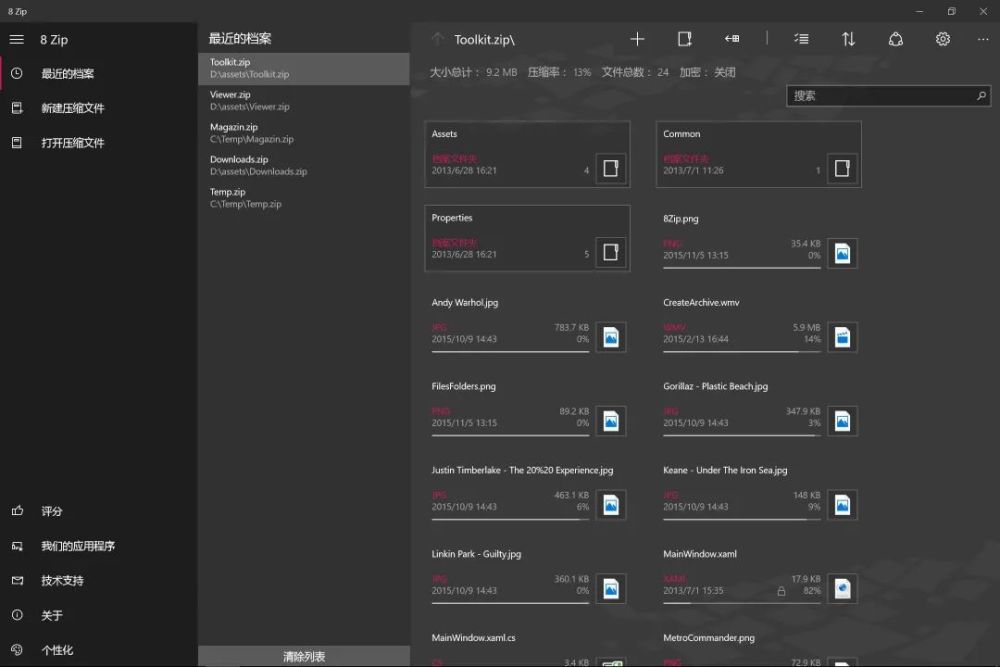This screenshot has height=667, width=1000.
Task: Click the 8Zip.png image file icon
Action: click(x=842, y=253)
